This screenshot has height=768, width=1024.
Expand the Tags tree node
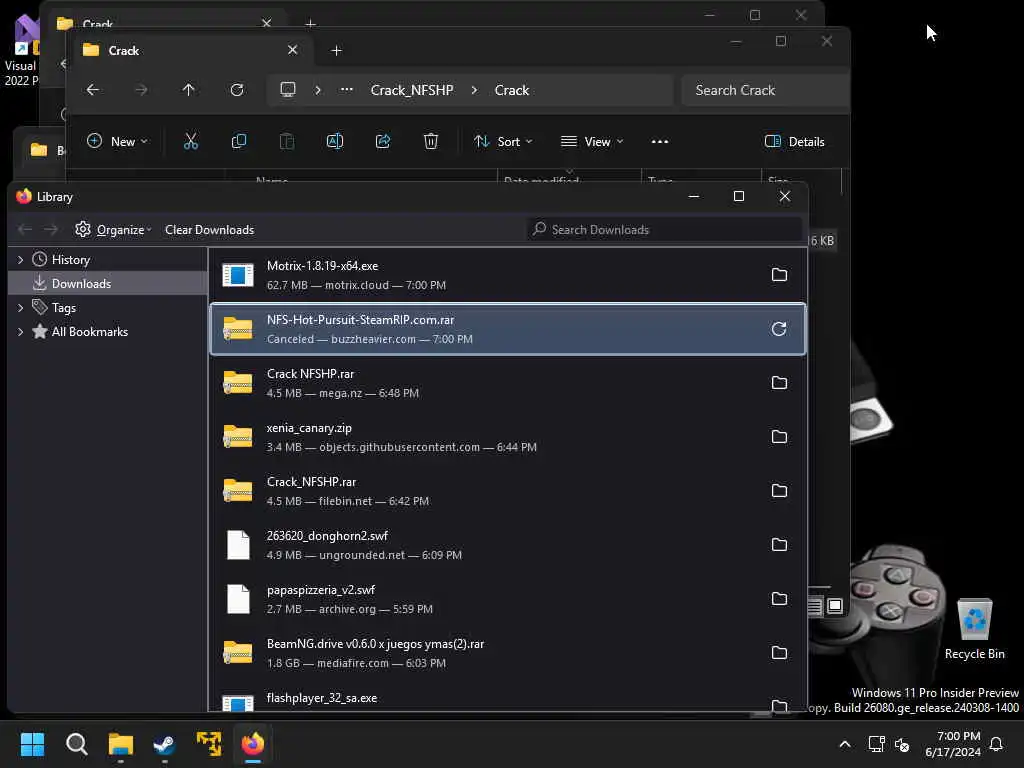tap(20, 308)
